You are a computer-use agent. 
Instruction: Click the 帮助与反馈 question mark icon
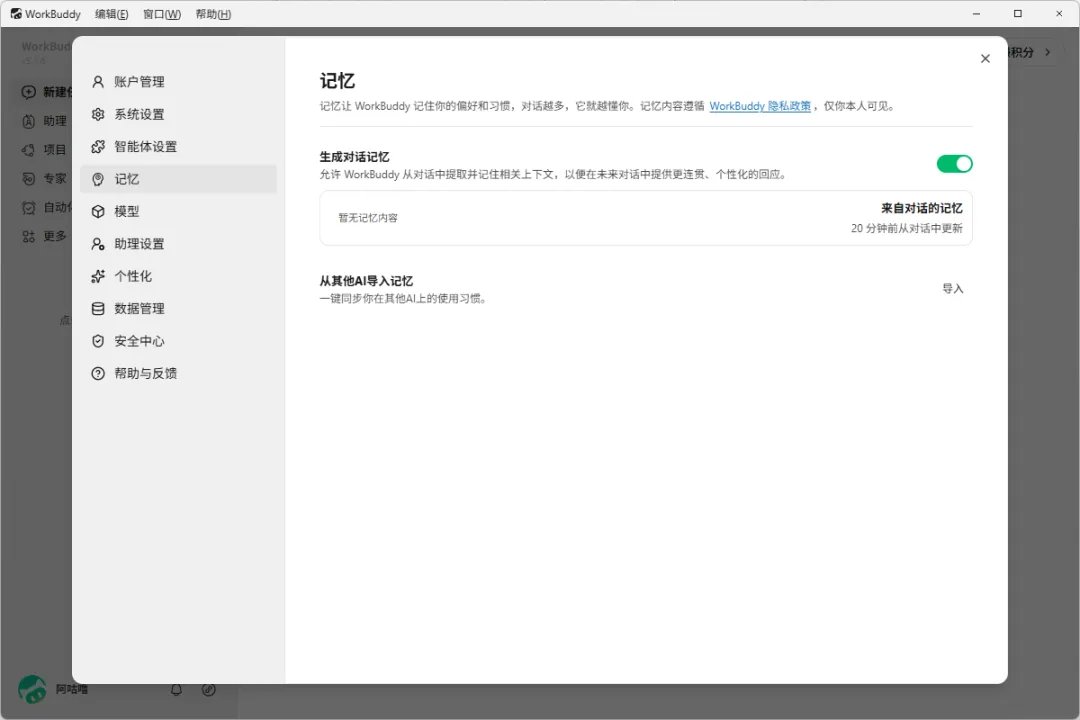98,373
